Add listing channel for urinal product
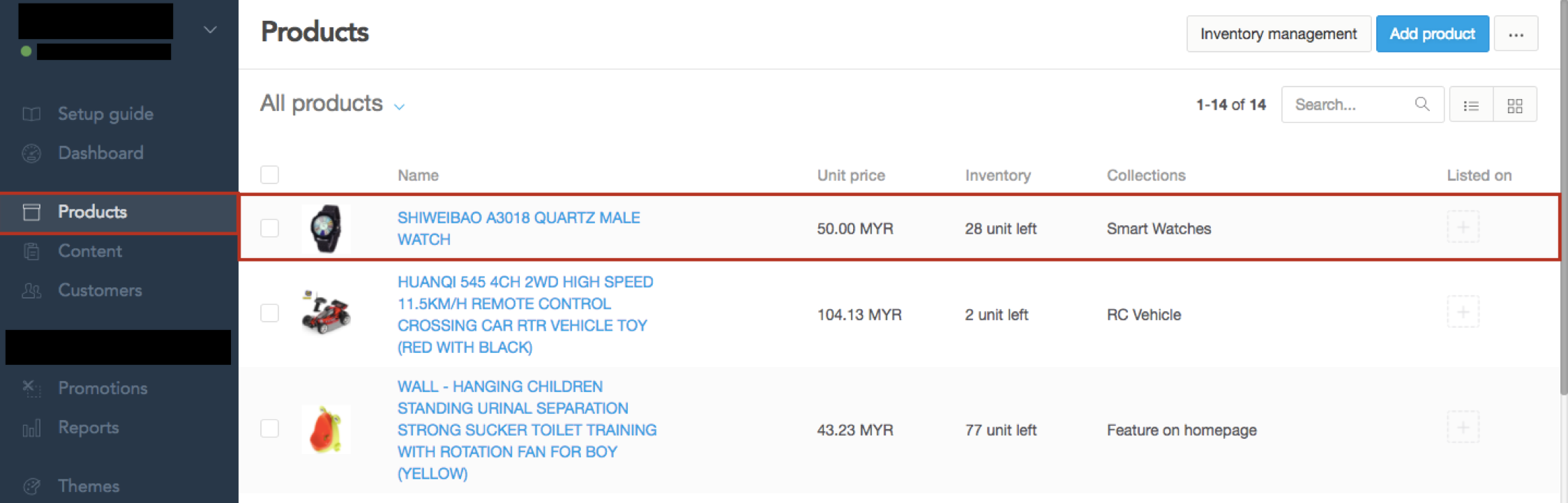The width and height of the screenshot is (1568, 503). coord(1463,427)
